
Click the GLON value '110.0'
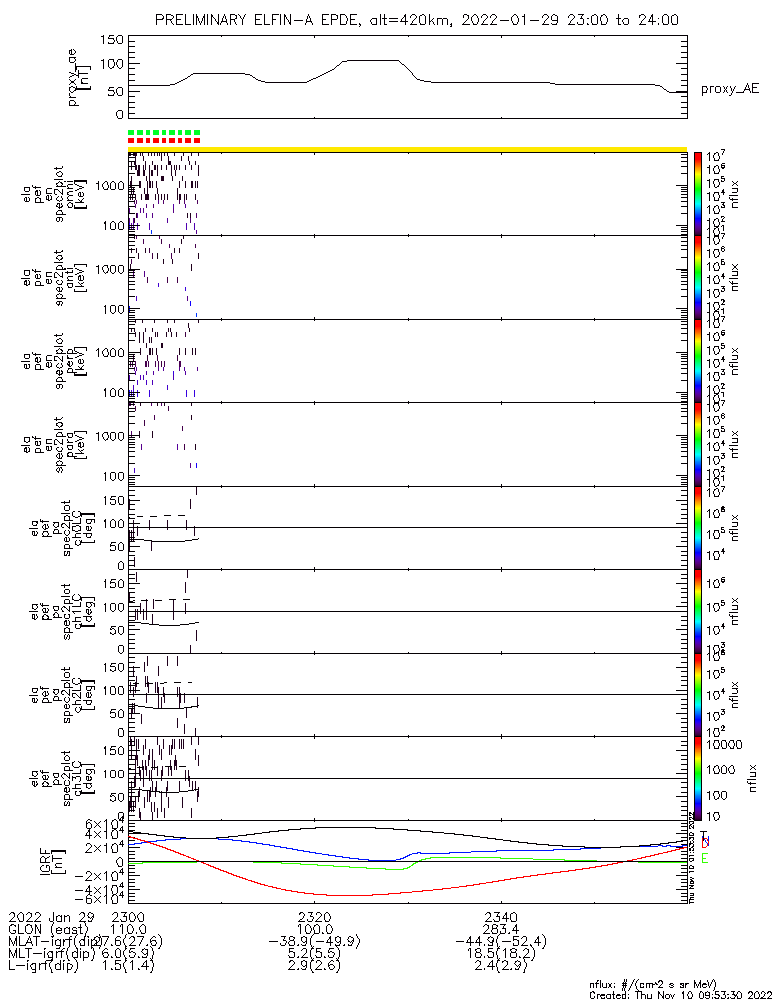[128, 930]
